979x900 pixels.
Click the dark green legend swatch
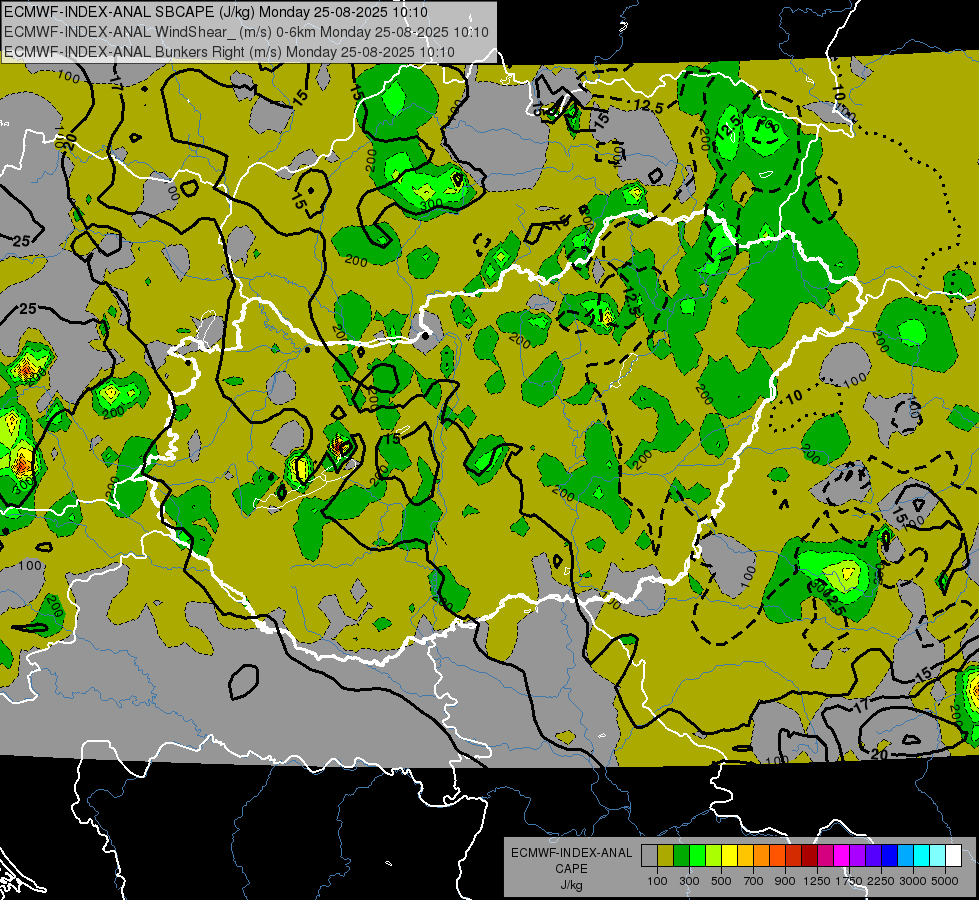(681, 856)
